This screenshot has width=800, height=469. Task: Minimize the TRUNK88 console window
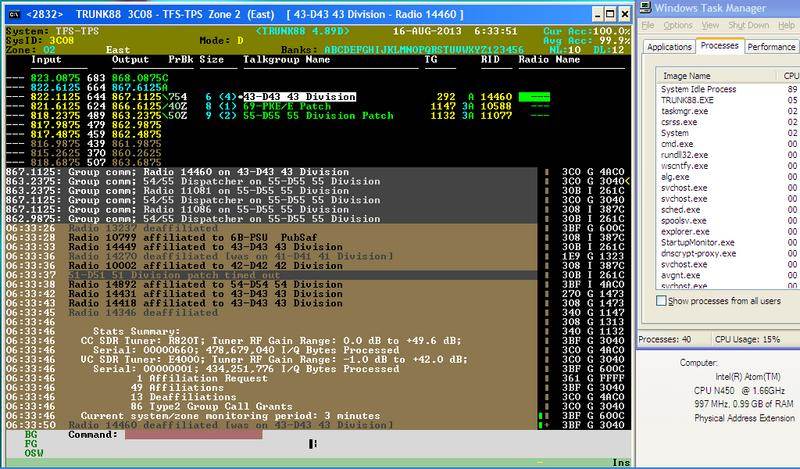coord(597,14)
